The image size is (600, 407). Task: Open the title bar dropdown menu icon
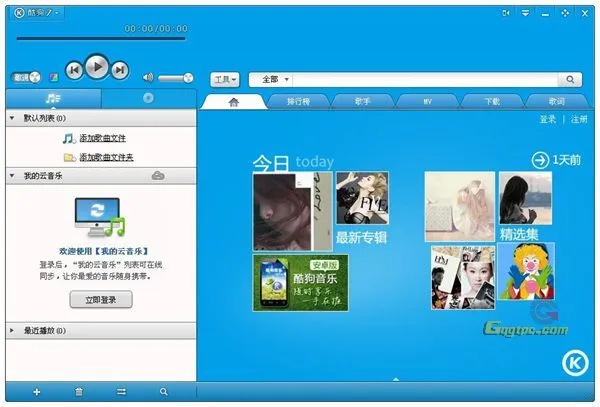[x=525, y=13]
